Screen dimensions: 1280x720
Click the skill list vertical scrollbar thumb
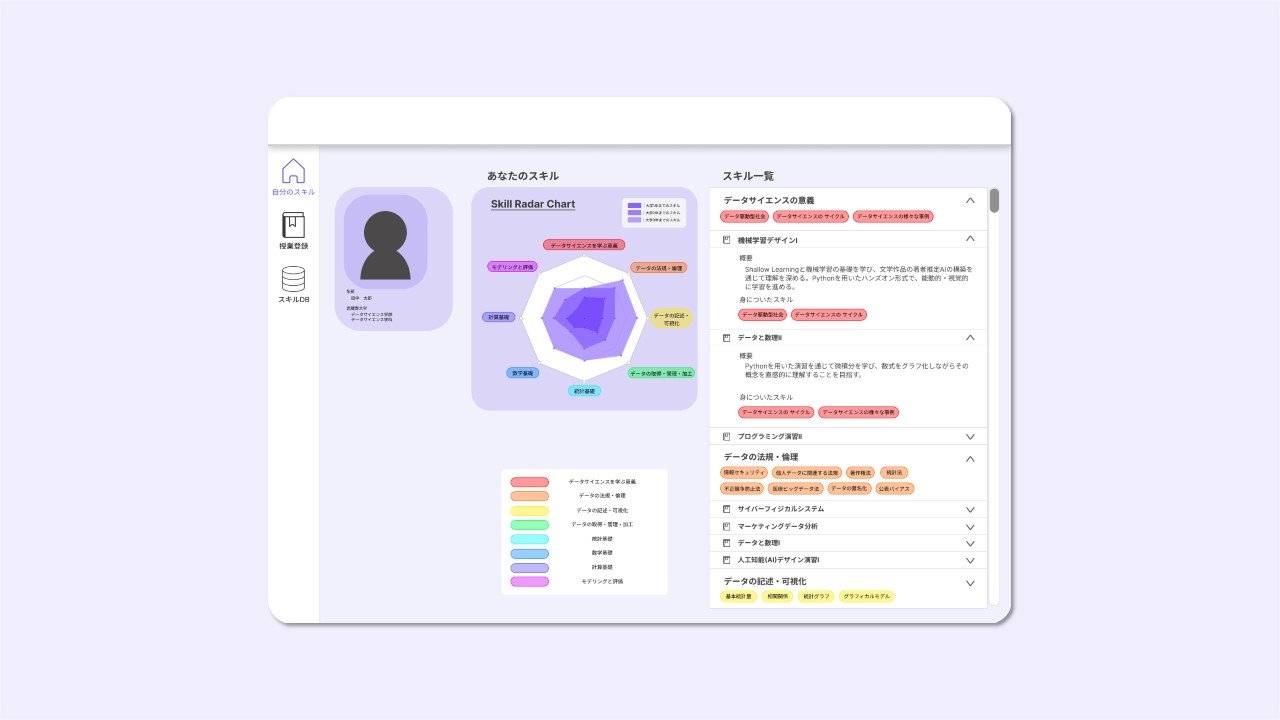[x=994, y=201]
